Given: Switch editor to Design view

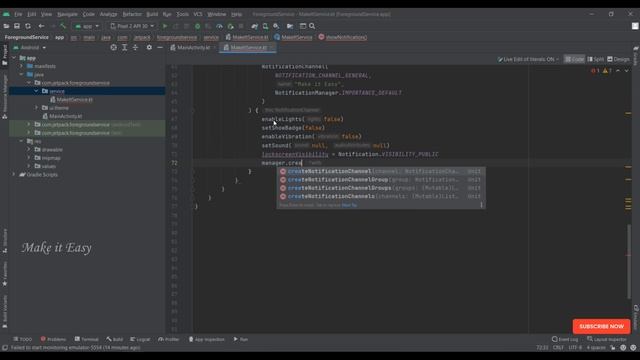Looking at the screenshot, I should pos(618,59).
